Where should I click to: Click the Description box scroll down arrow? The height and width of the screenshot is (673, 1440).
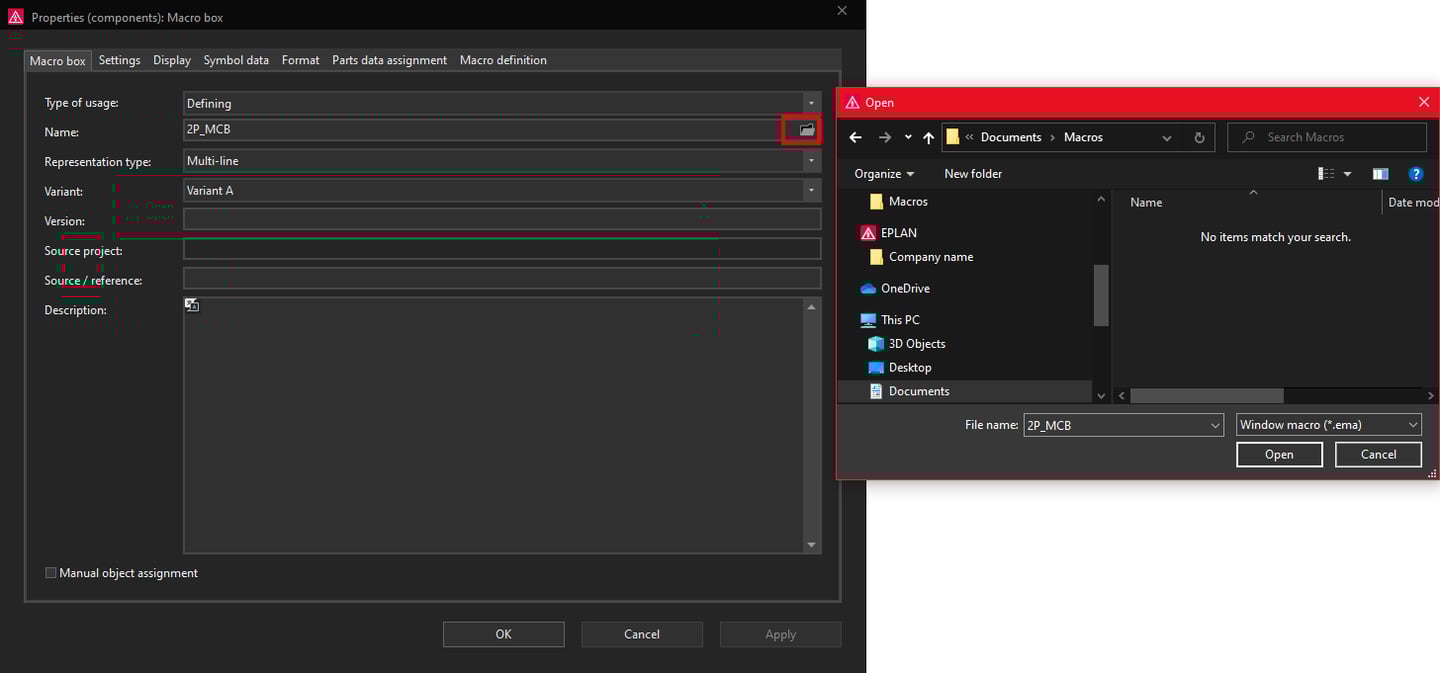pos(812,545)
